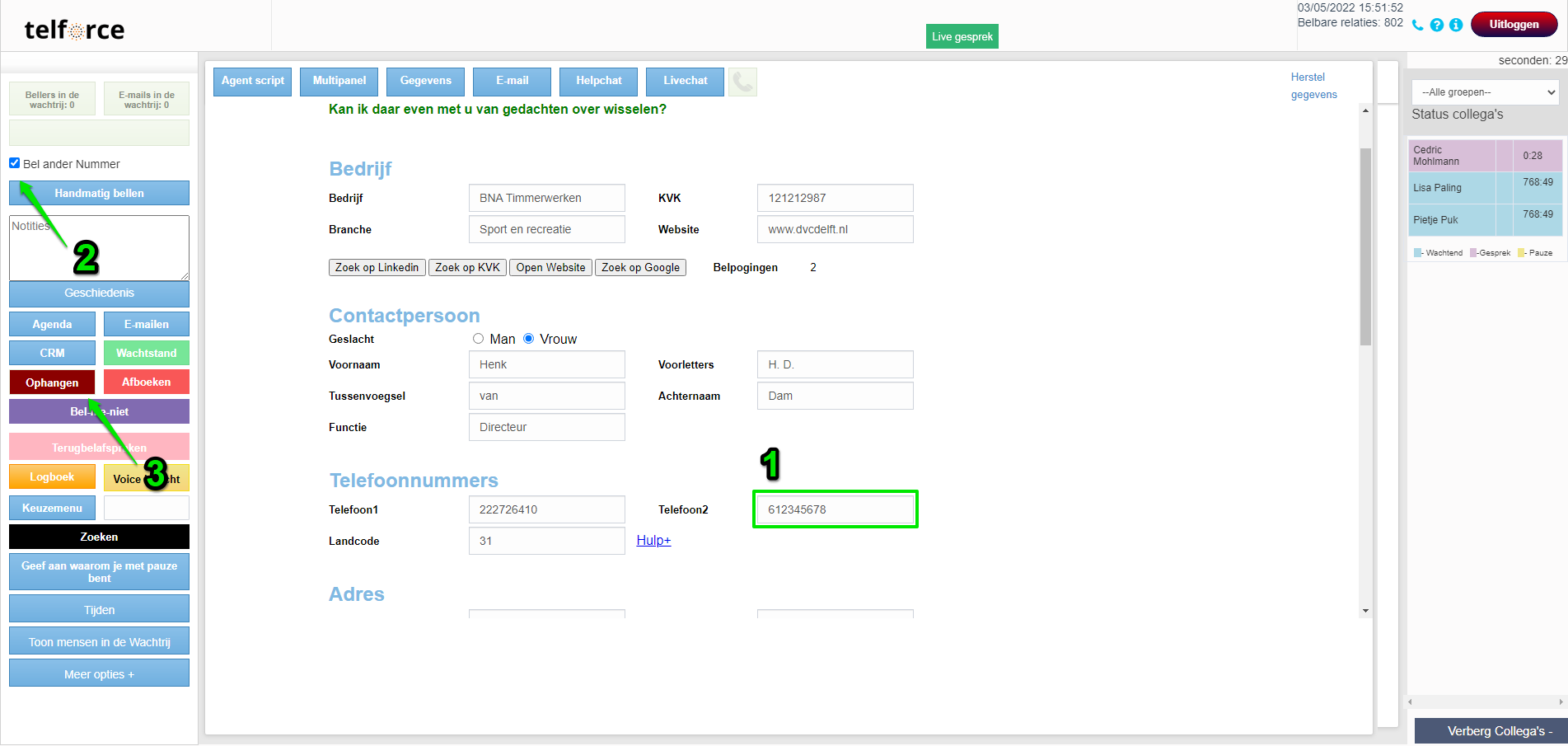Click the blue info icon
Screen dimensions: 1568x746
click(x=1456, y=25)
